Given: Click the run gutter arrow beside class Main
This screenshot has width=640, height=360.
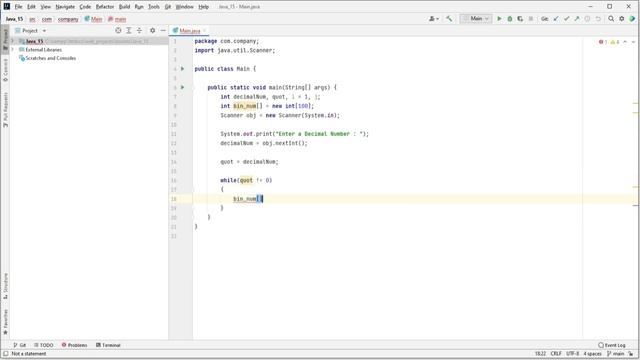Looking at the screenshot, I should click(182, 69).
